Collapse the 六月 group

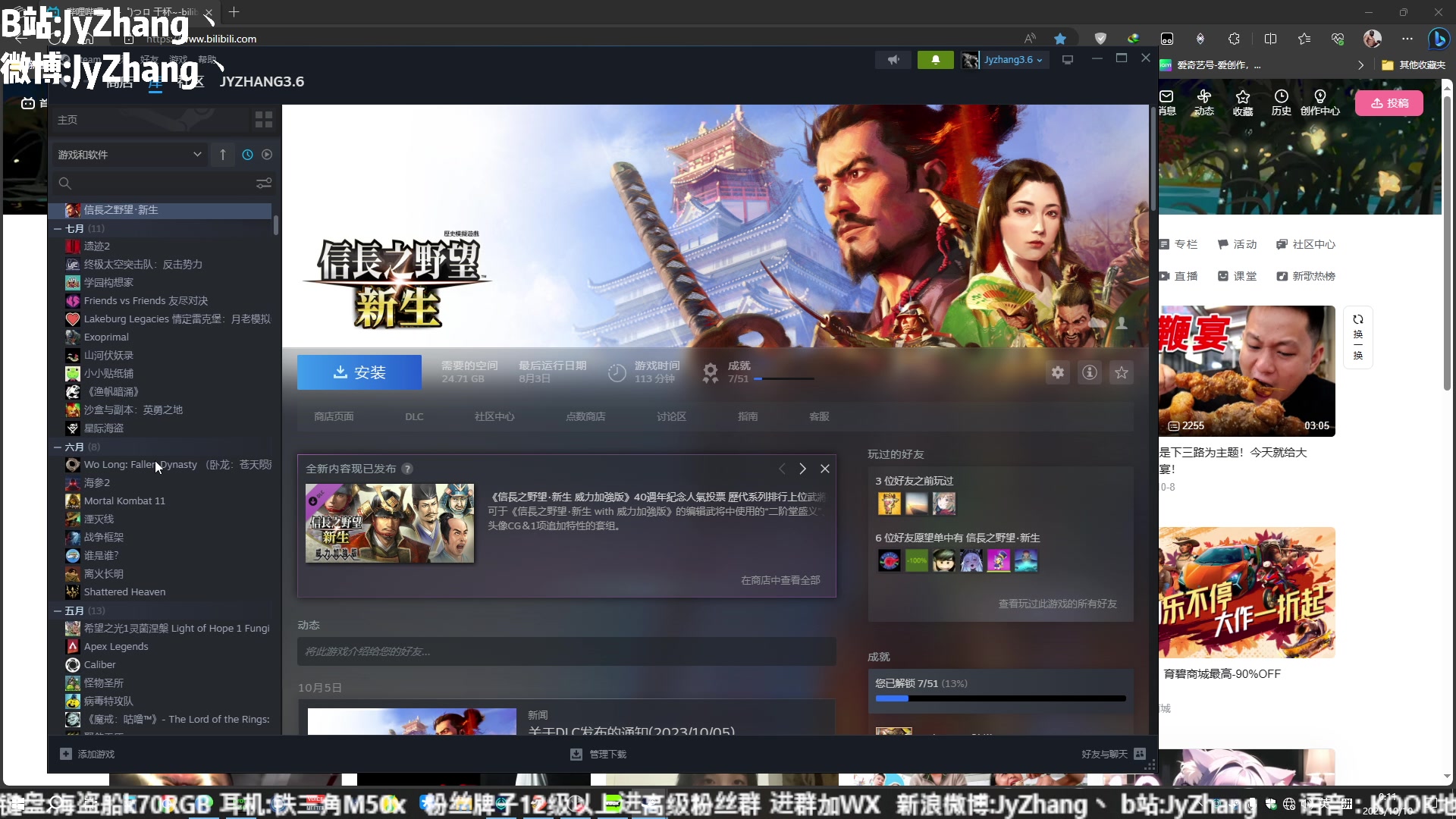[58, 447]
